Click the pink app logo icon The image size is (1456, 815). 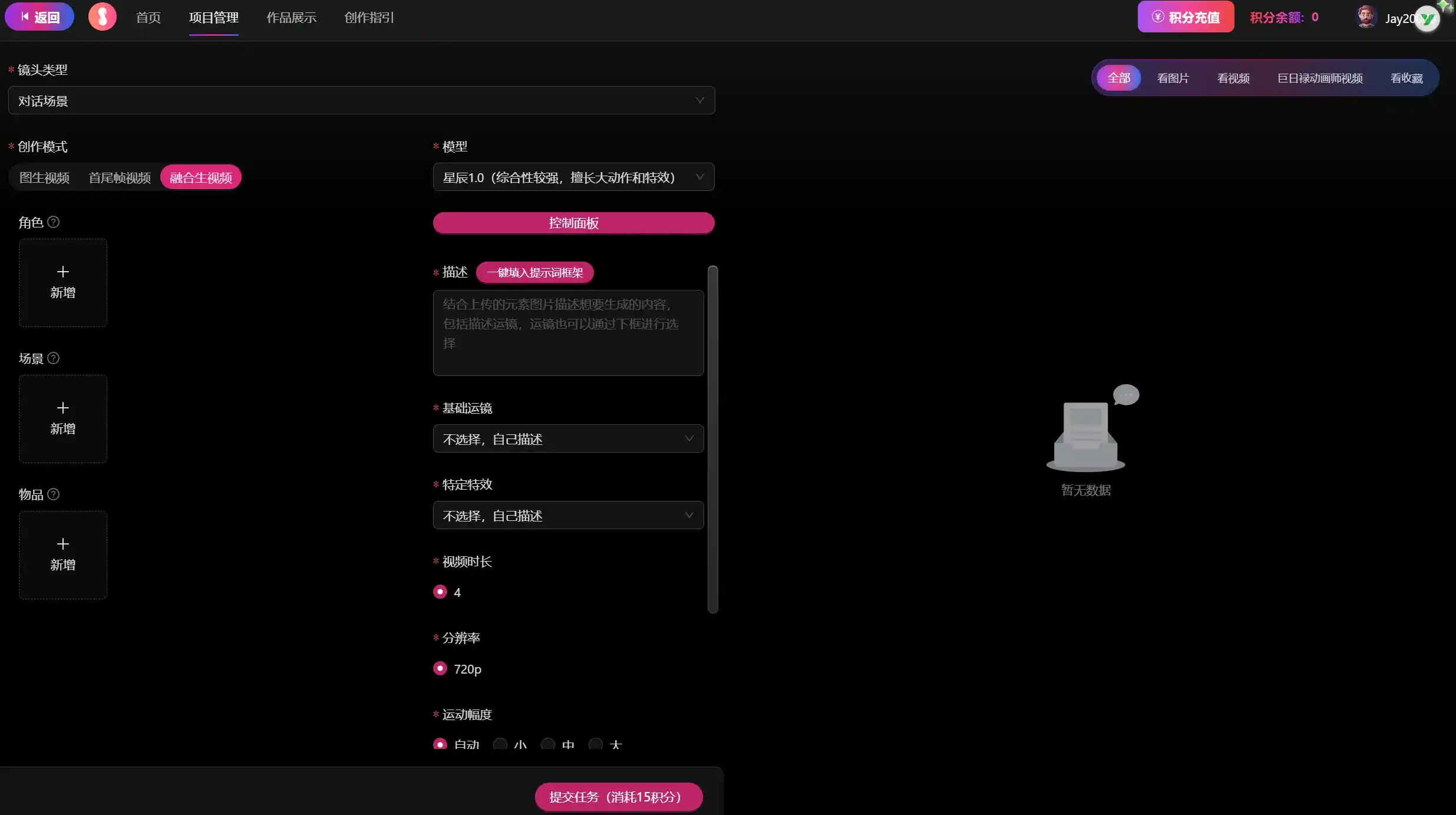point(102,17)
